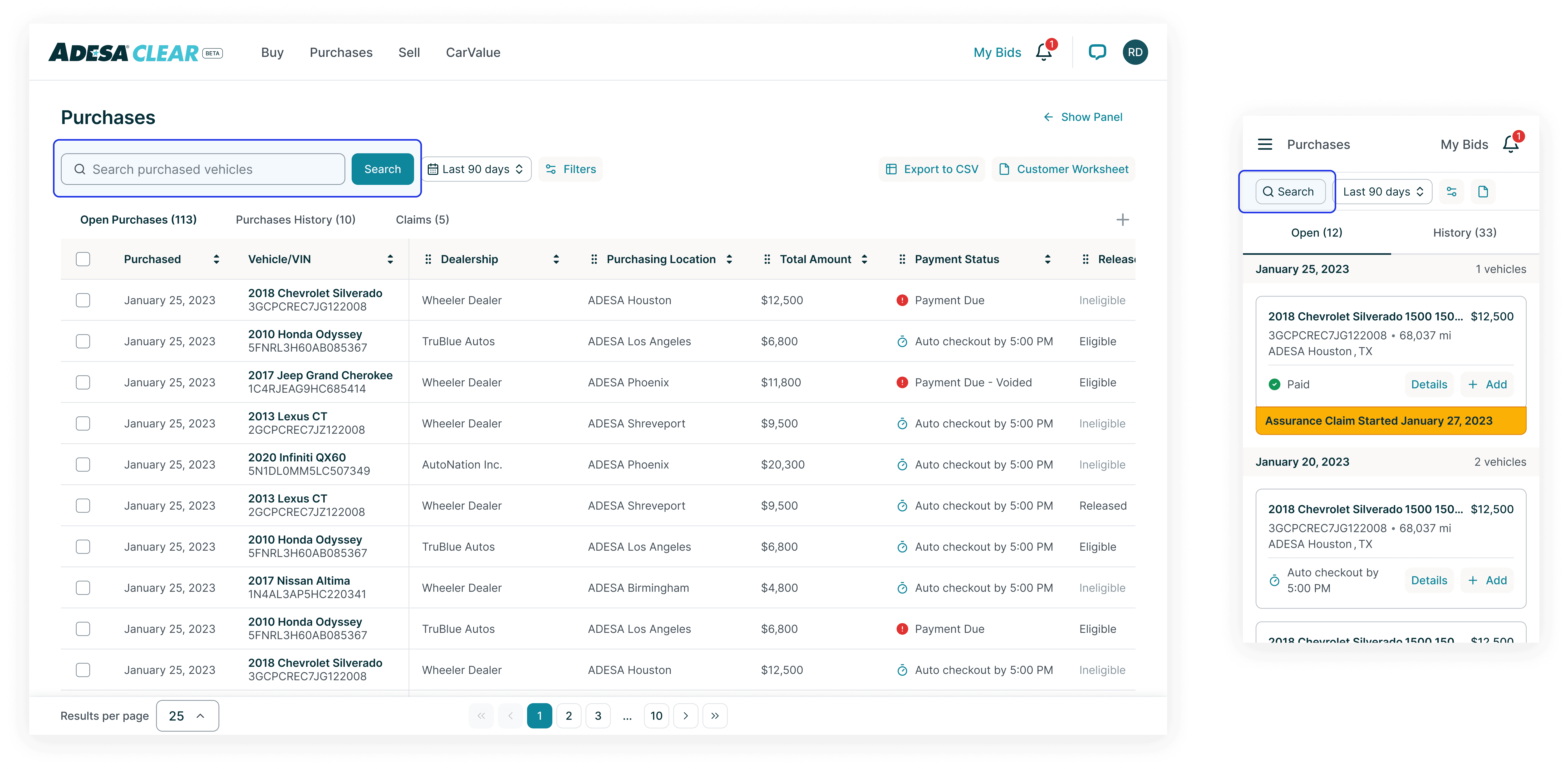Click Add on the Auto checkout Silverado card
The image size is (1568, 769).
(x=1487, y=580)
